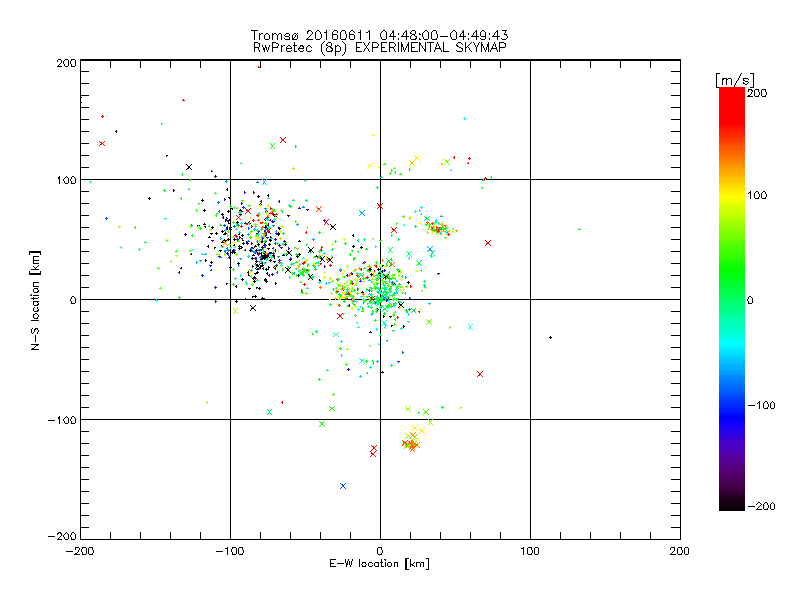
Task: Click the red X marker near east 67, south 62
Action: [480, 374]
